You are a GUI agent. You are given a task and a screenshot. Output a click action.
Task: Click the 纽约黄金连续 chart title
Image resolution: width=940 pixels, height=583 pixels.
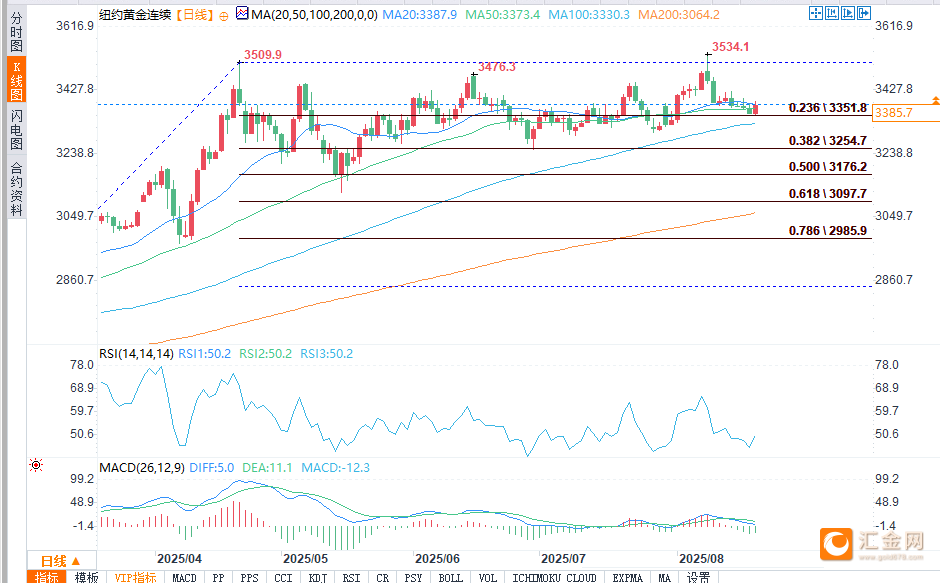click(135, 14)
